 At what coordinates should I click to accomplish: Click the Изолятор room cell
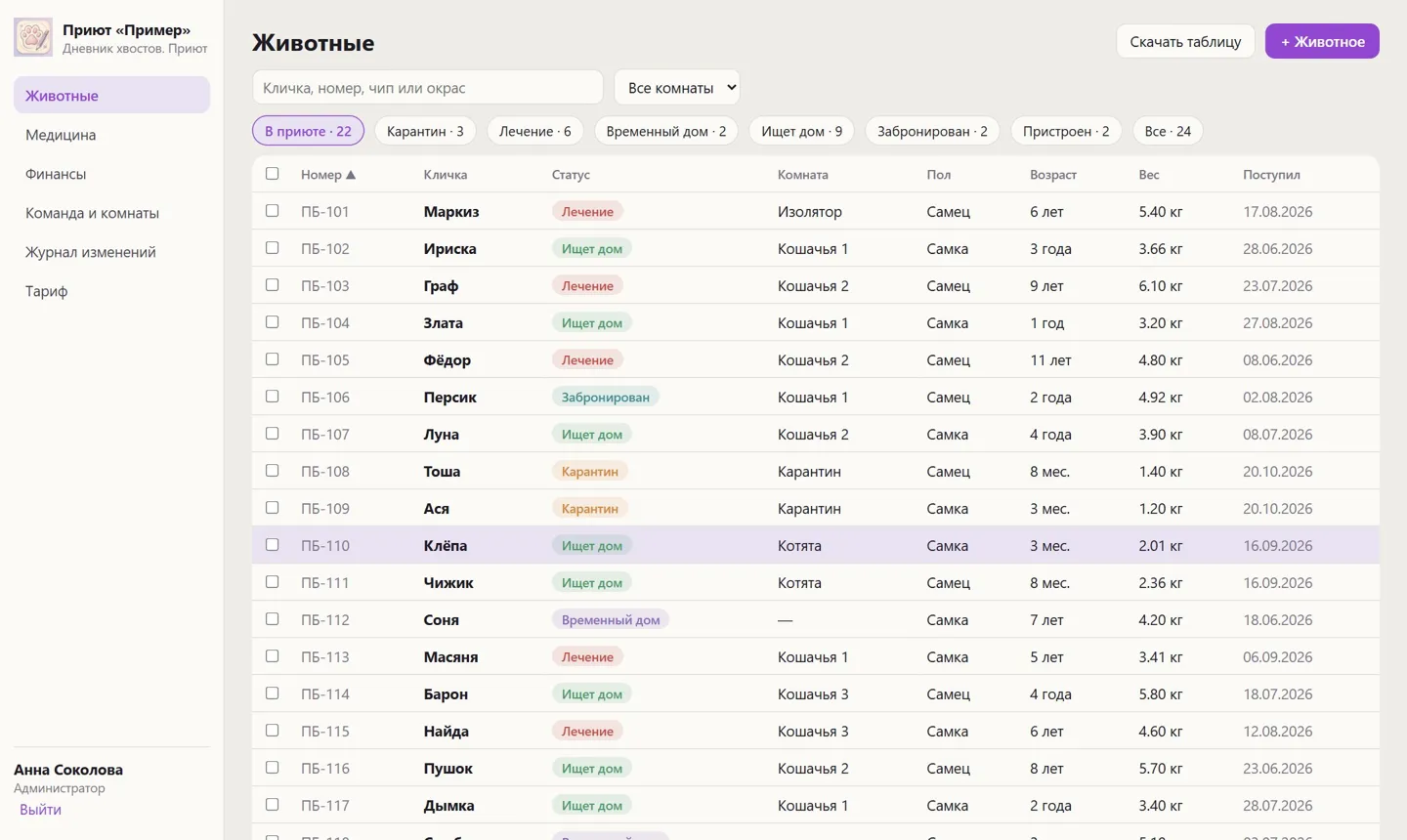coord(810,212)
